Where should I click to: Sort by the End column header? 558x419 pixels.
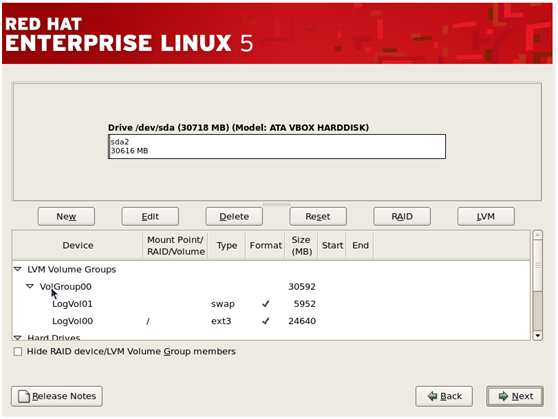tap(360, 245)
